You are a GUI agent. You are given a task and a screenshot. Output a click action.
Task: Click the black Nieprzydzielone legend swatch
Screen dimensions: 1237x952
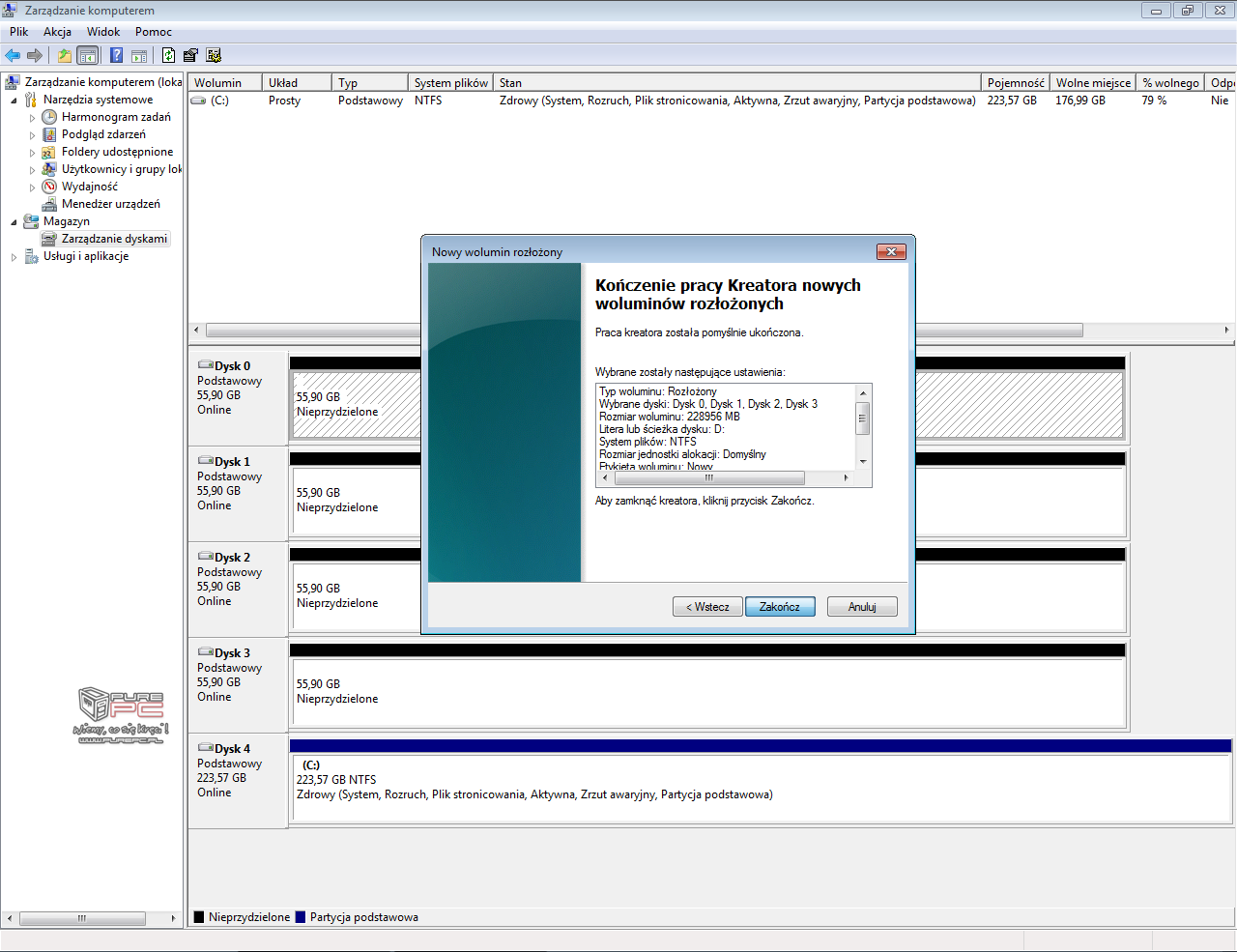coord(199,917)
